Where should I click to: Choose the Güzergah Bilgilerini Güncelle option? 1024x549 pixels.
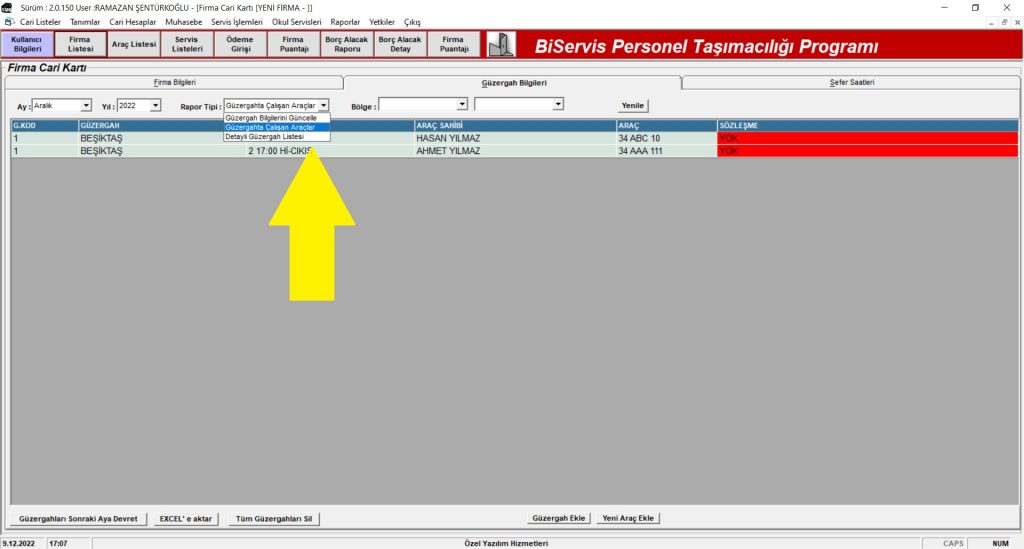coord(271,118)
